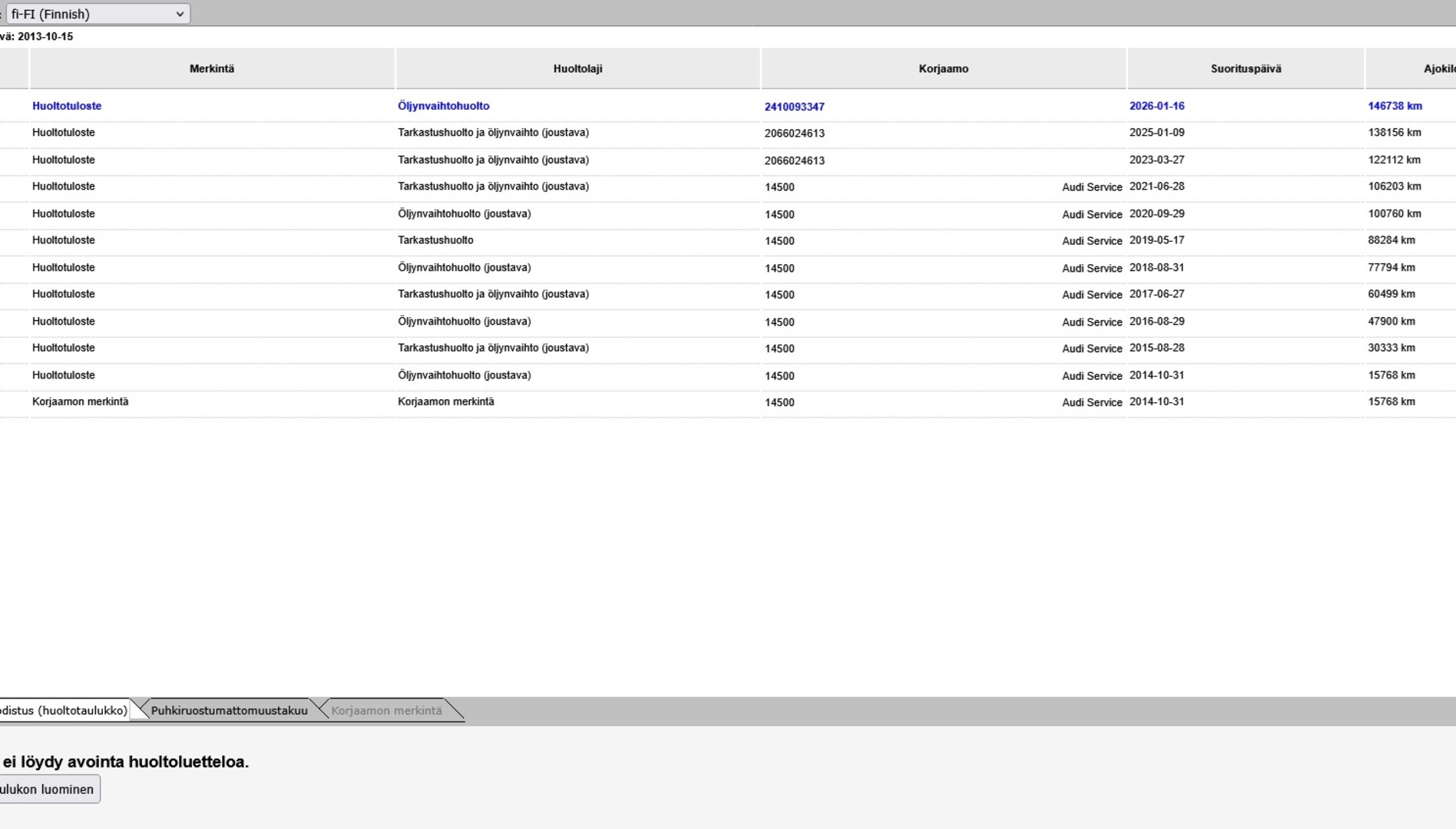Click the 146738 km mileage value

(x=1395, y=106)
